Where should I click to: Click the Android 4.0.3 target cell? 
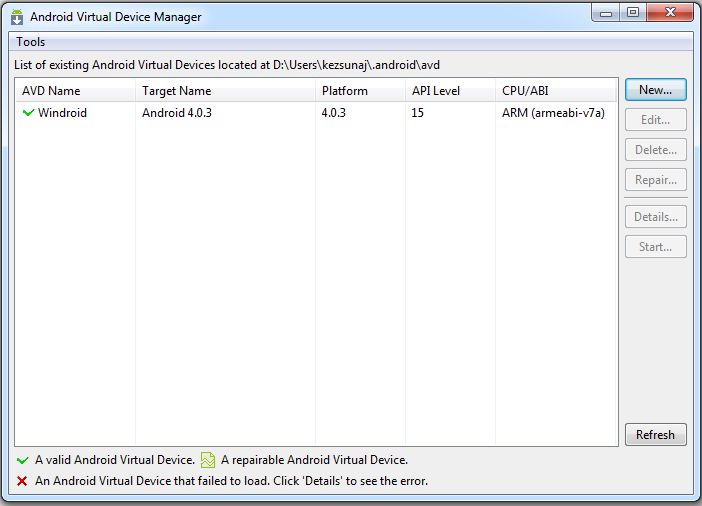tap(177, 113)
